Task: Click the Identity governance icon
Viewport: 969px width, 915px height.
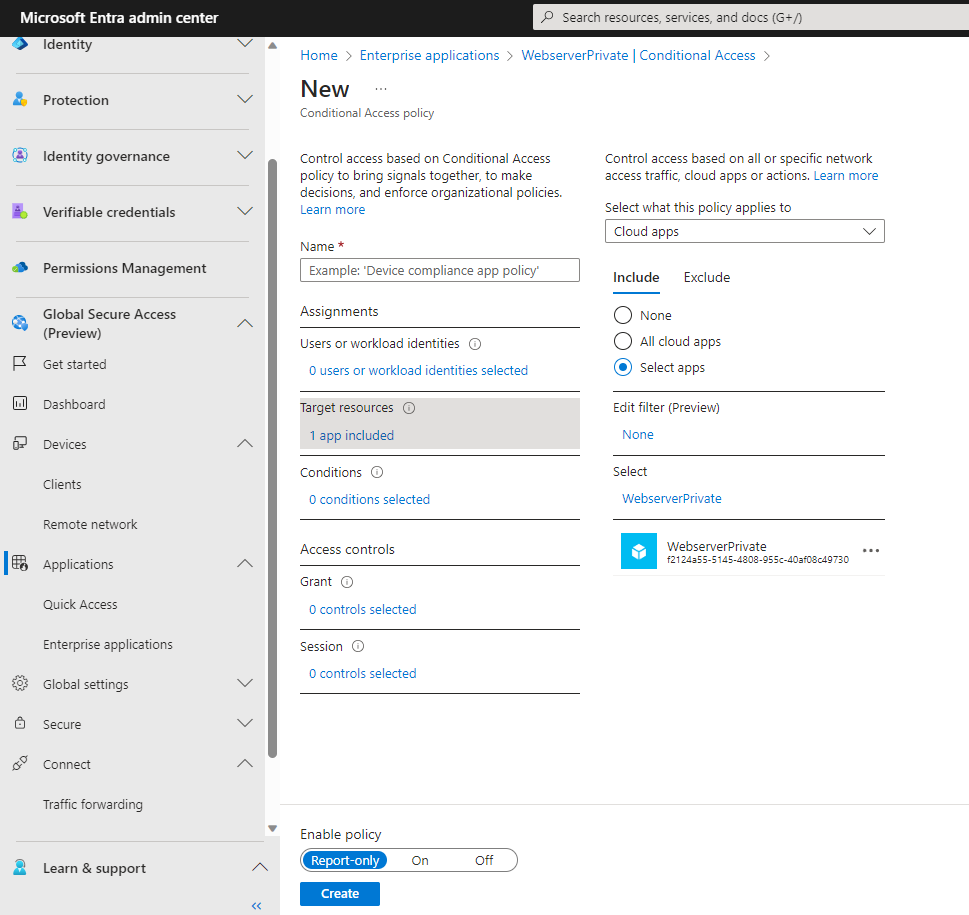Action: tap(20, 156)
